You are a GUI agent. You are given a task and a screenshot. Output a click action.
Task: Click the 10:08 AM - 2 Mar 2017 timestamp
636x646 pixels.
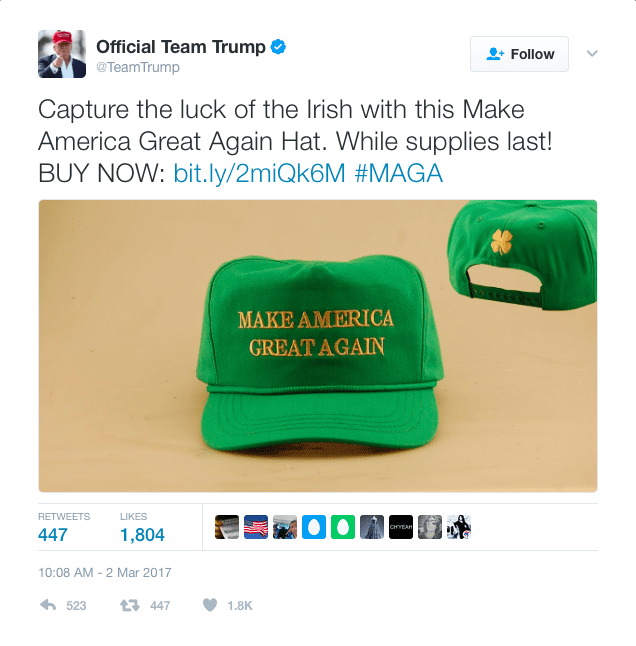pos(105,573)
